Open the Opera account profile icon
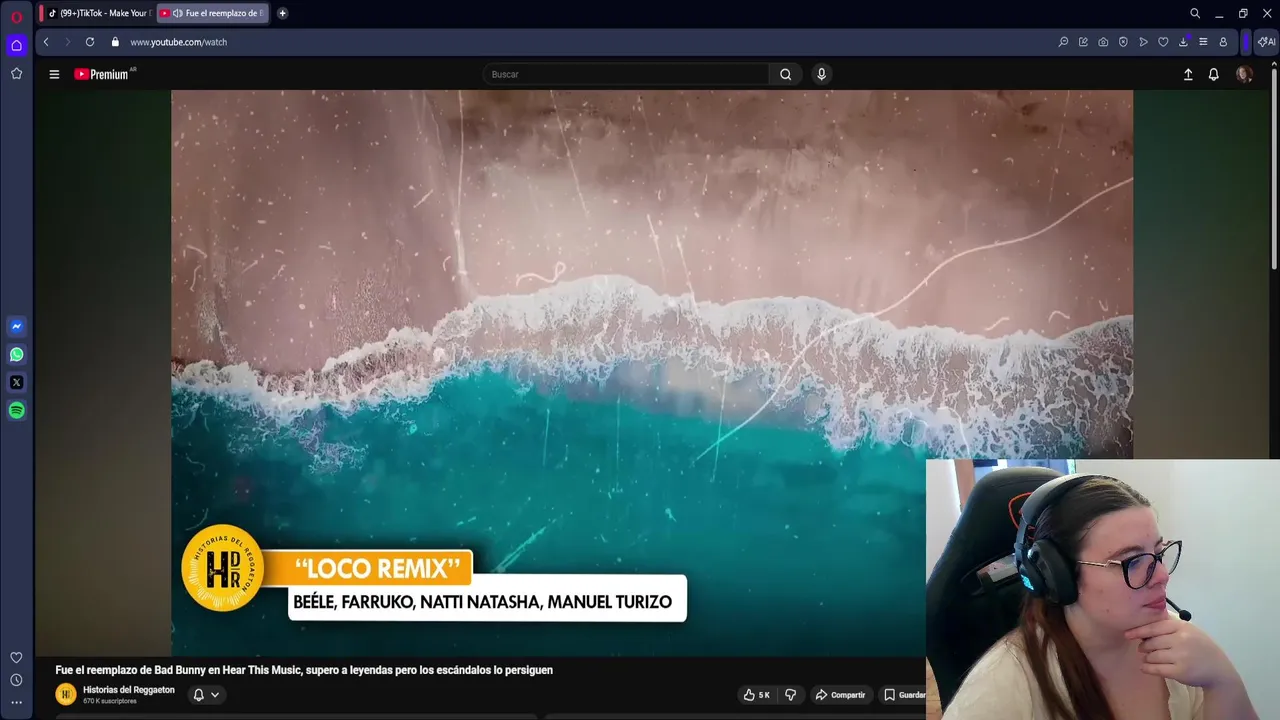1280x720 pixels. (1223, 42)
